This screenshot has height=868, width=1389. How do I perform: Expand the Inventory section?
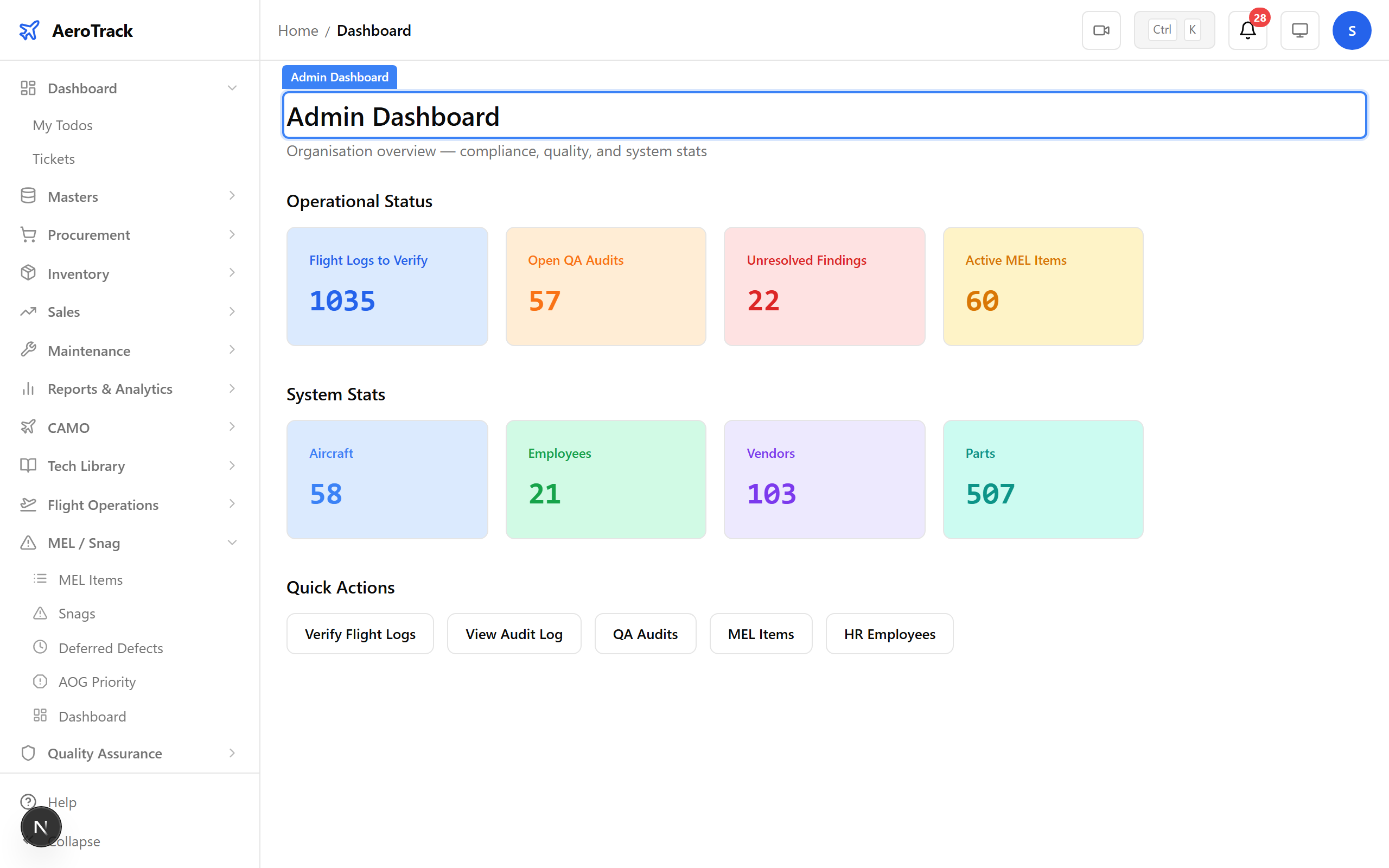[232, 273]
